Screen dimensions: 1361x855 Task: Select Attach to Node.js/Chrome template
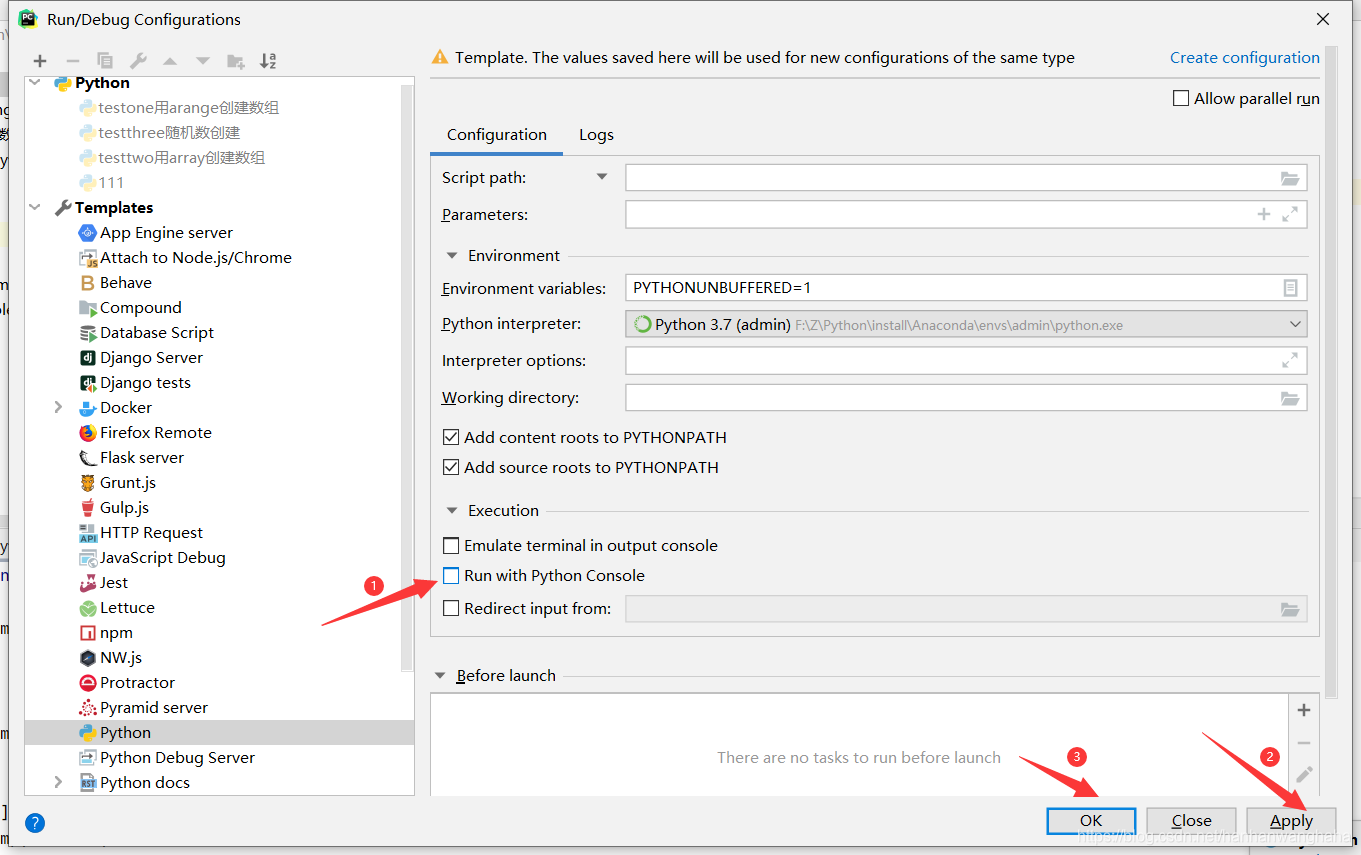tap(185, 257)
